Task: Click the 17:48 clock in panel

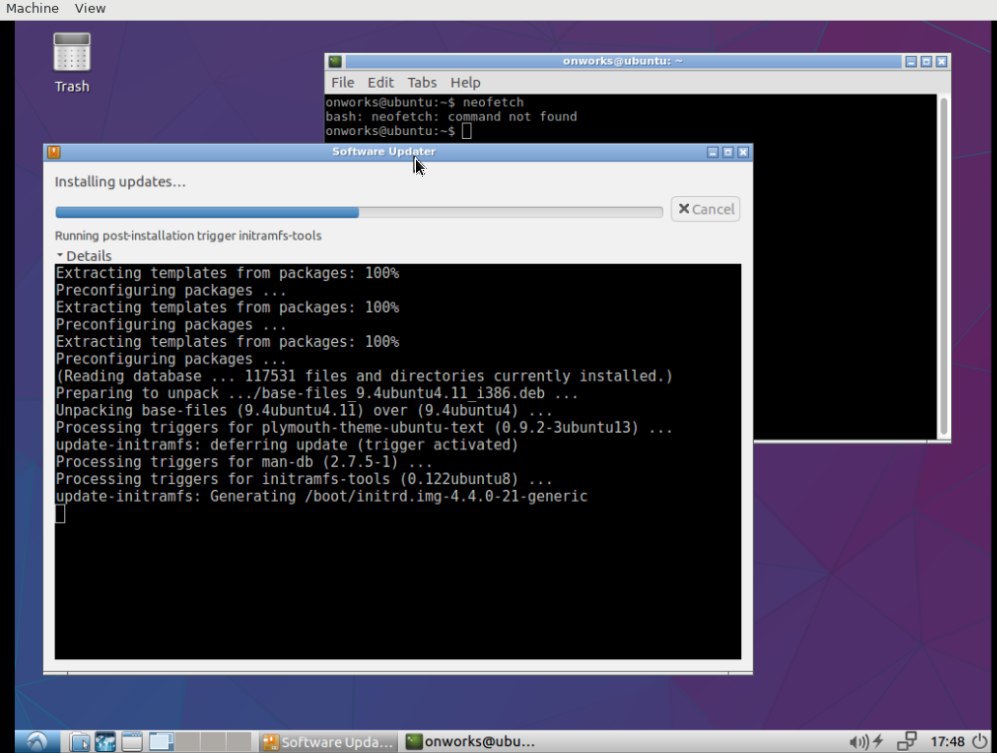Action: coord(947,742)
